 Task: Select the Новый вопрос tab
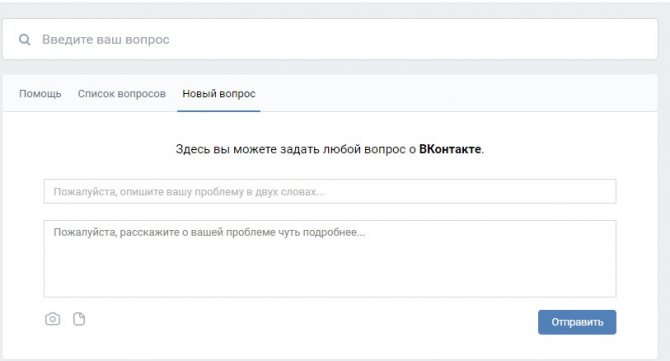(x=219, y=94)
